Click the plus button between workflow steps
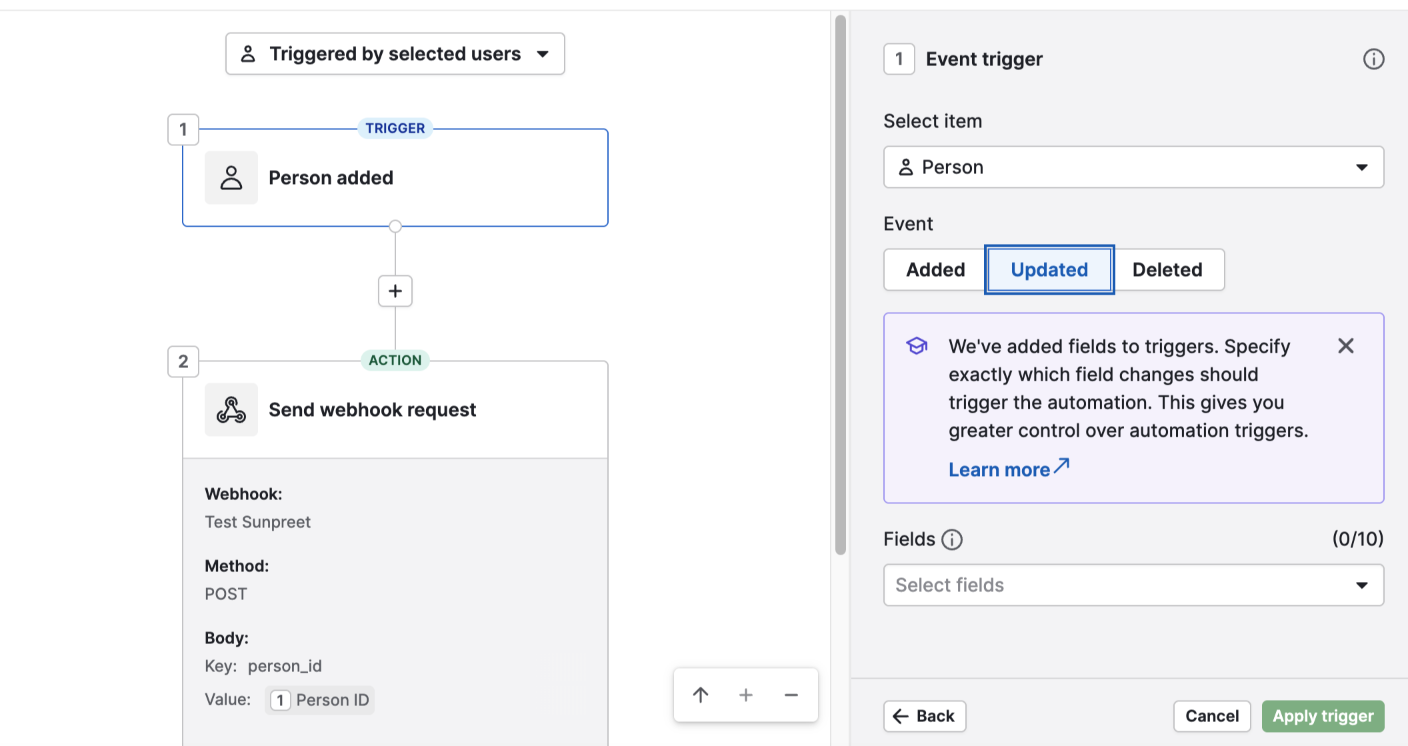1408x746 pixels. 395,291
